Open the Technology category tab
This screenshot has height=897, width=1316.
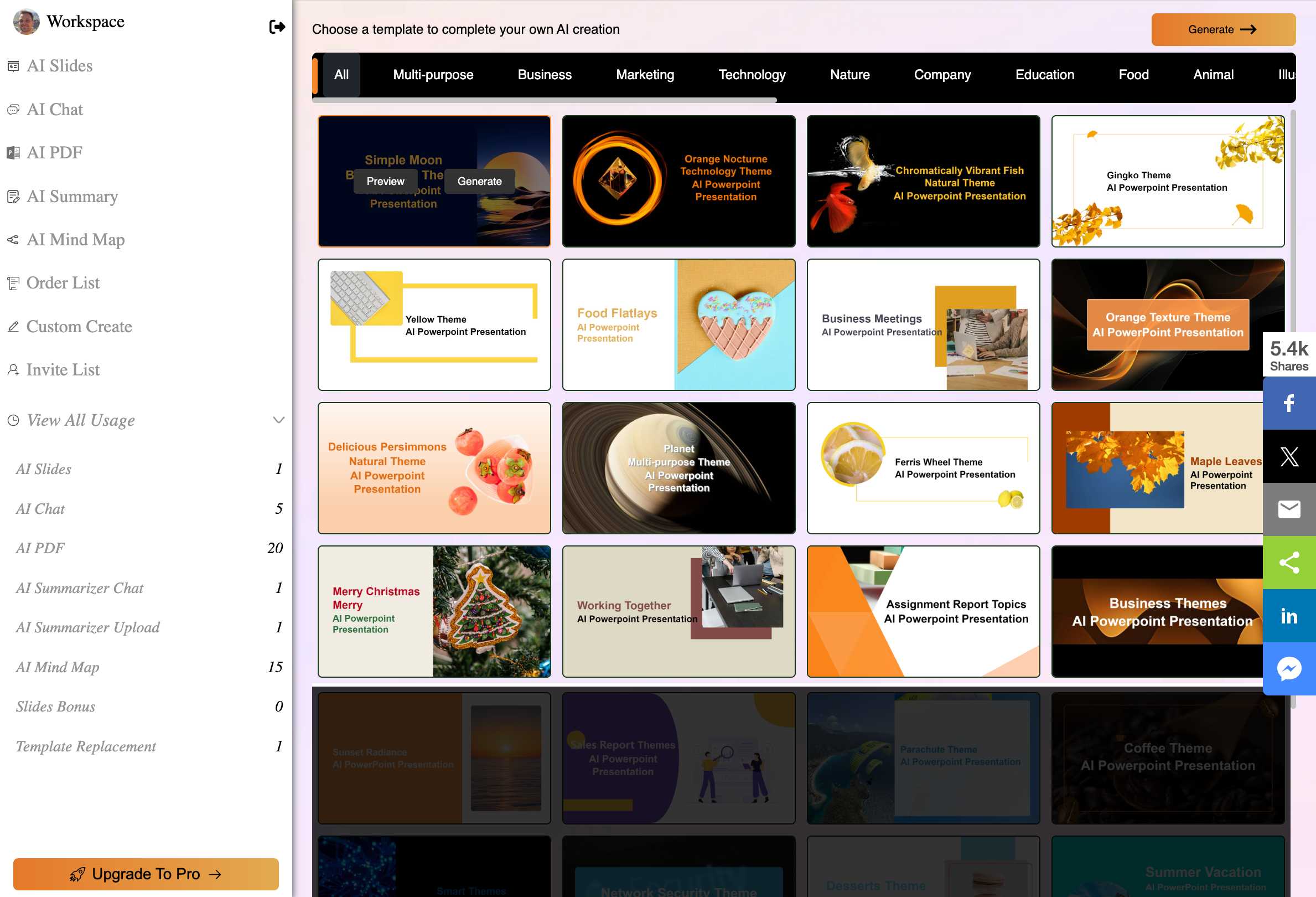(x=752, y=75)
